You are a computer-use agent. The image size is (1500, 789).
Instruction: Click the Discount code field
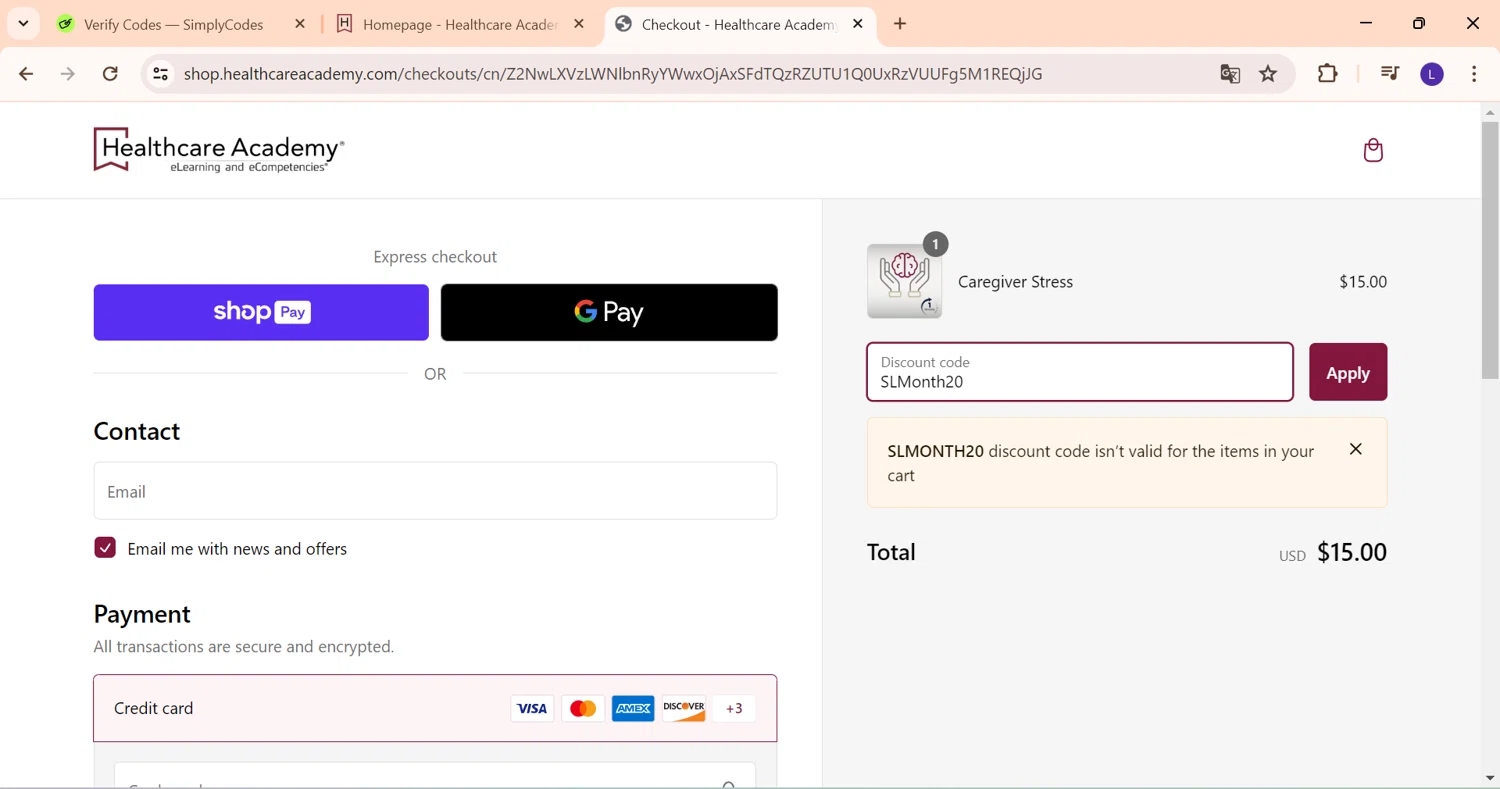[1080, 372]
